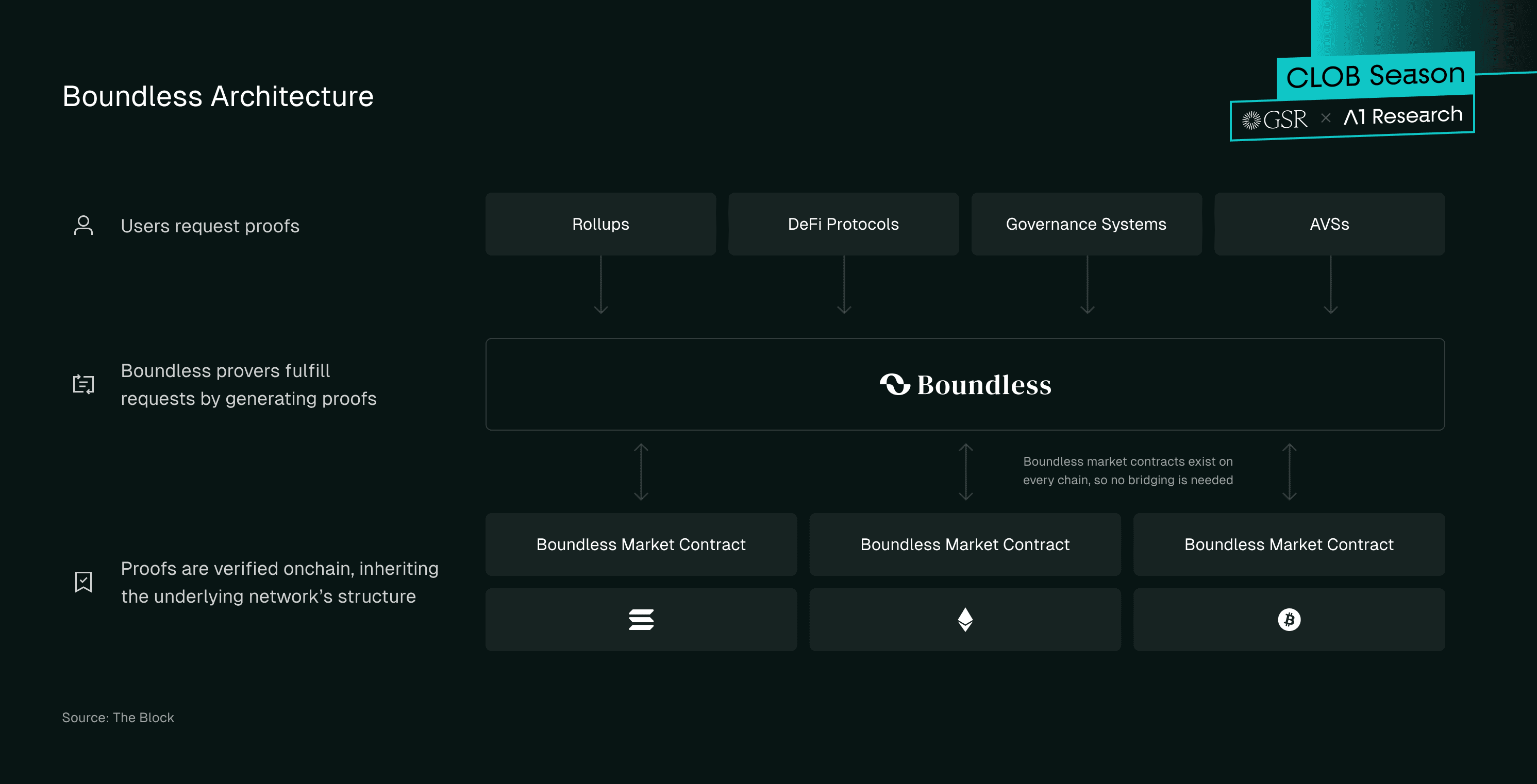
Task: Click the GSR sunburst logo
Action: pyautogui.click(x=1251, y=121)
